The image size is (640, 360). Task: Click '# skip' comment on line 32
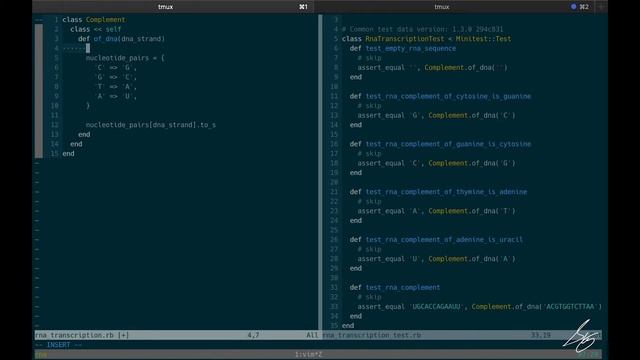tap(369, 297)
